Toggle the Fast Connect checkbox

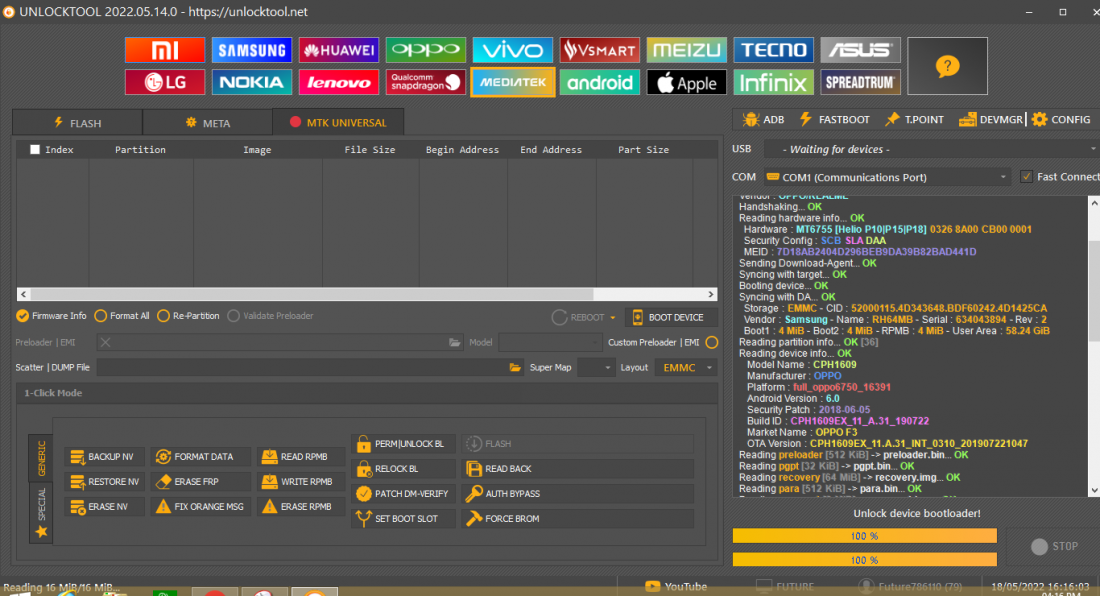tap(1026, 177)
